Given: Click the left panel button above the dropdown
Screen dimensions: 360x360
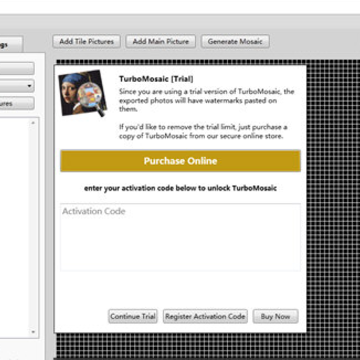Looking at the screenshot, I should pos(17,68).
